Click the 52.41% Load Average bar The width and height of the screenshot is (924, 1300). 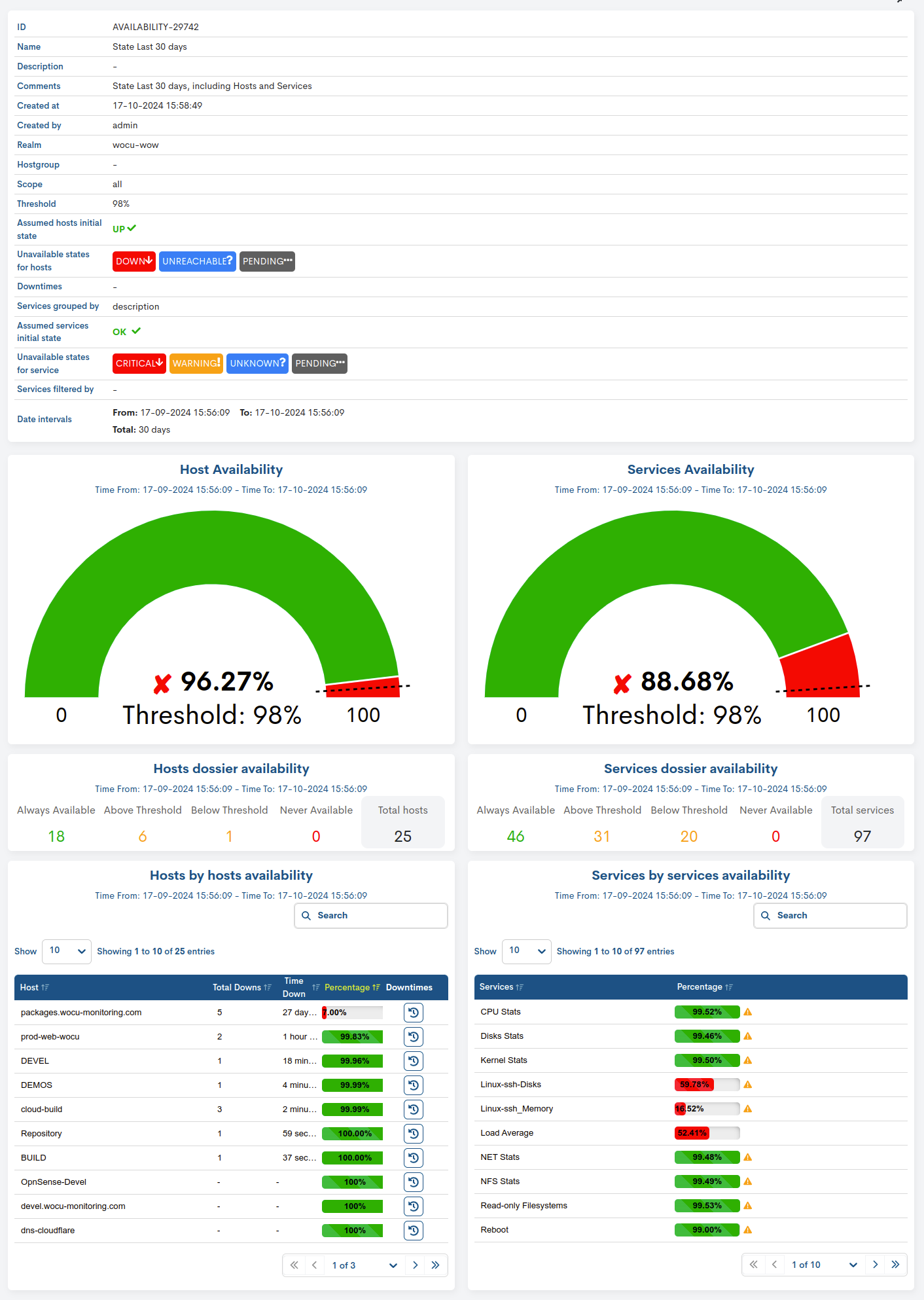707,1133
